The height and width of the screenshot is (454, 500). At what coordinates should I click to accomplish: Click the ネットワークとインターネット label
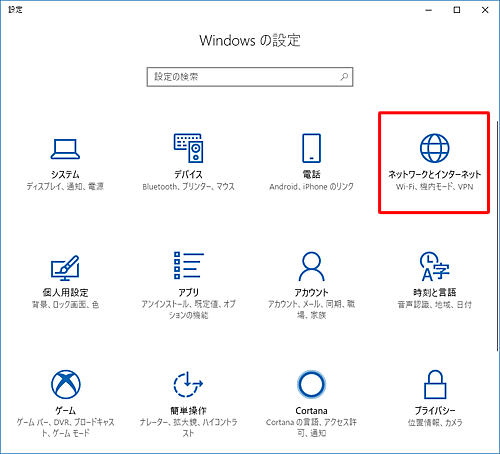434,174
